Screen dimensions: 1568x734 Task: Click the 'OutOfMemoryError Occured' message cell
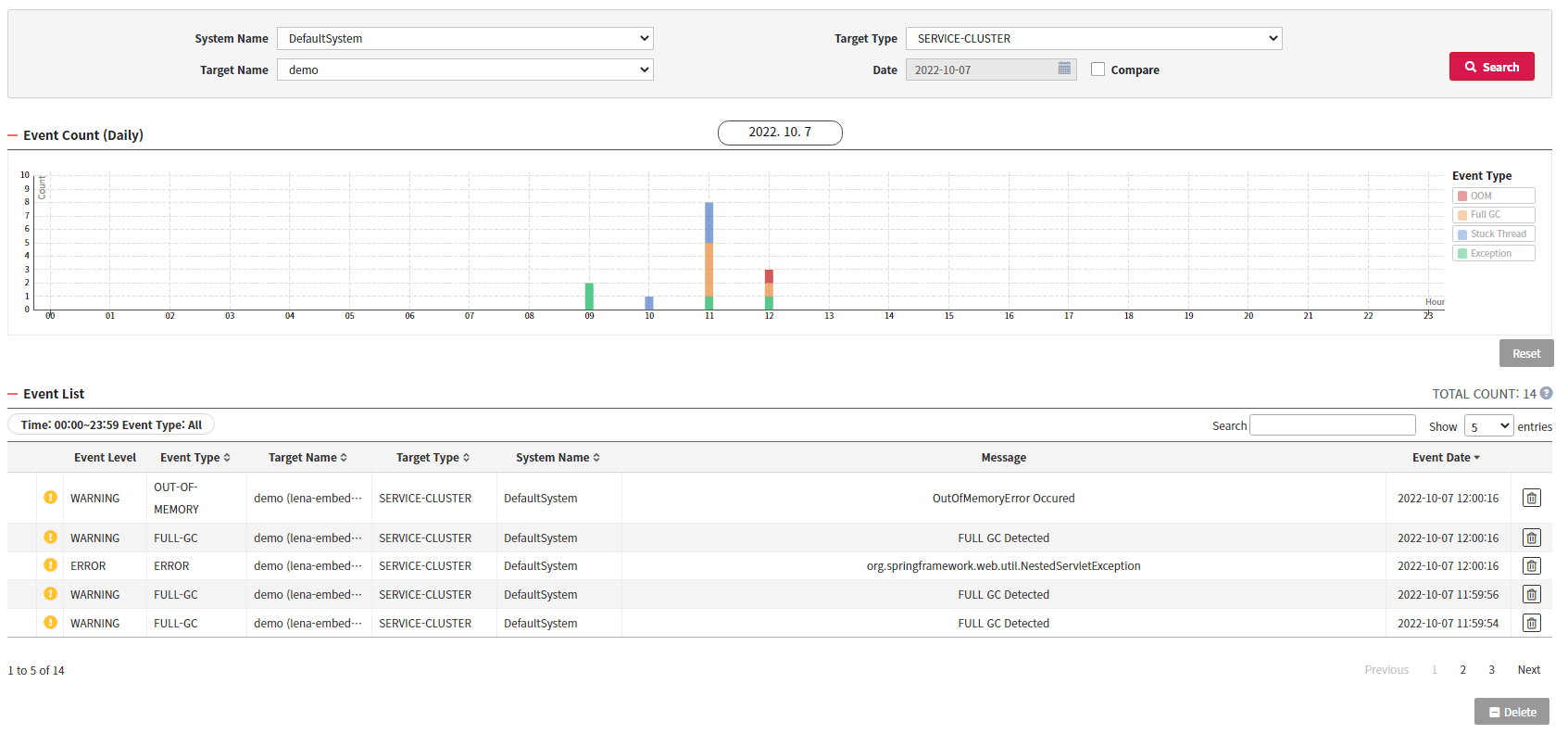(1004, 498)
